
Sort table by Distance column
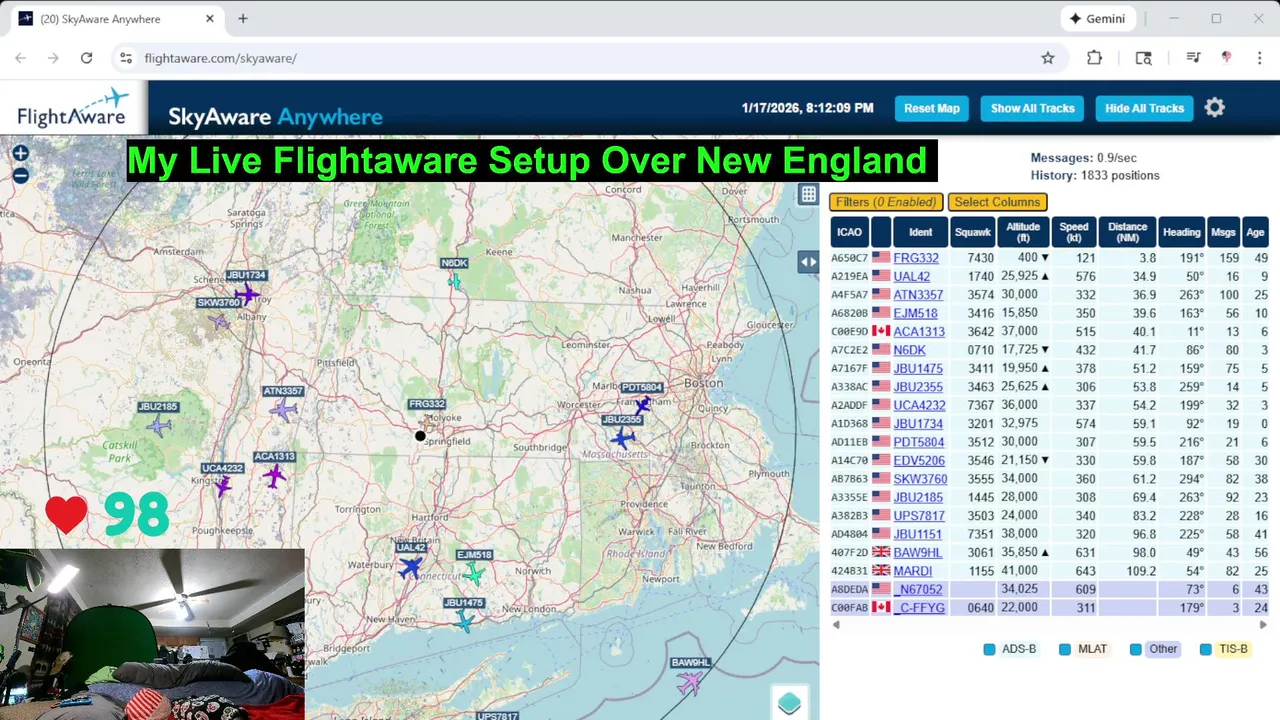1127,232
